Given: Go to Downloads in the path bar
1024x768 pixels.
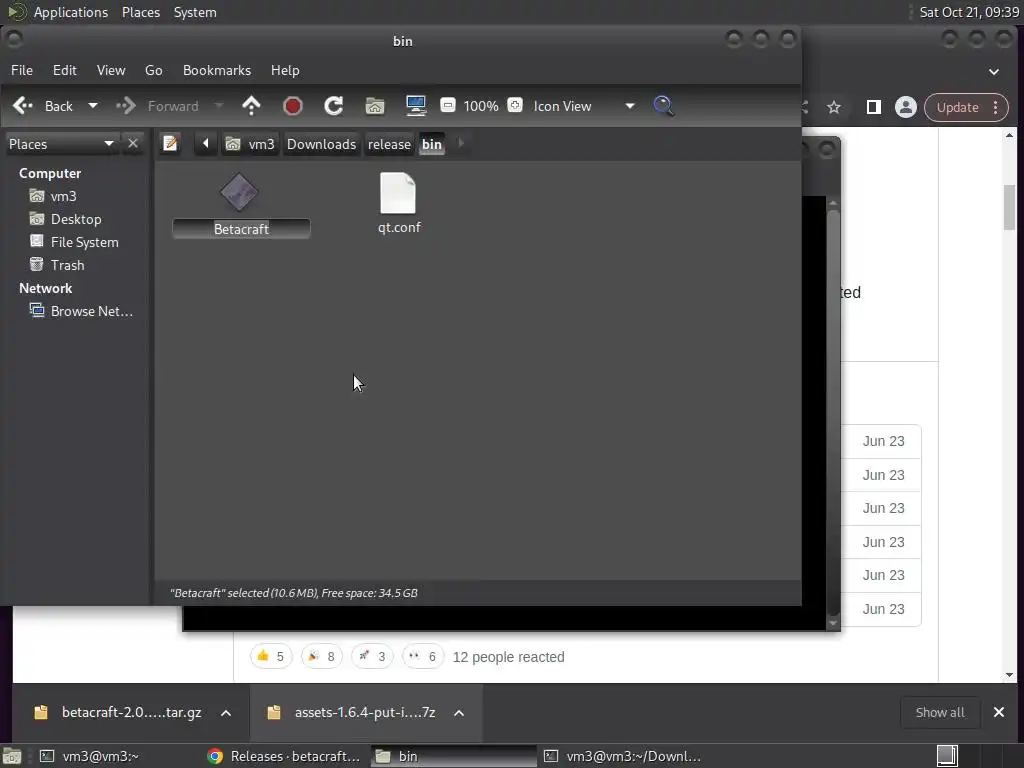Looking at the screenshot, I should click(321, 144).
